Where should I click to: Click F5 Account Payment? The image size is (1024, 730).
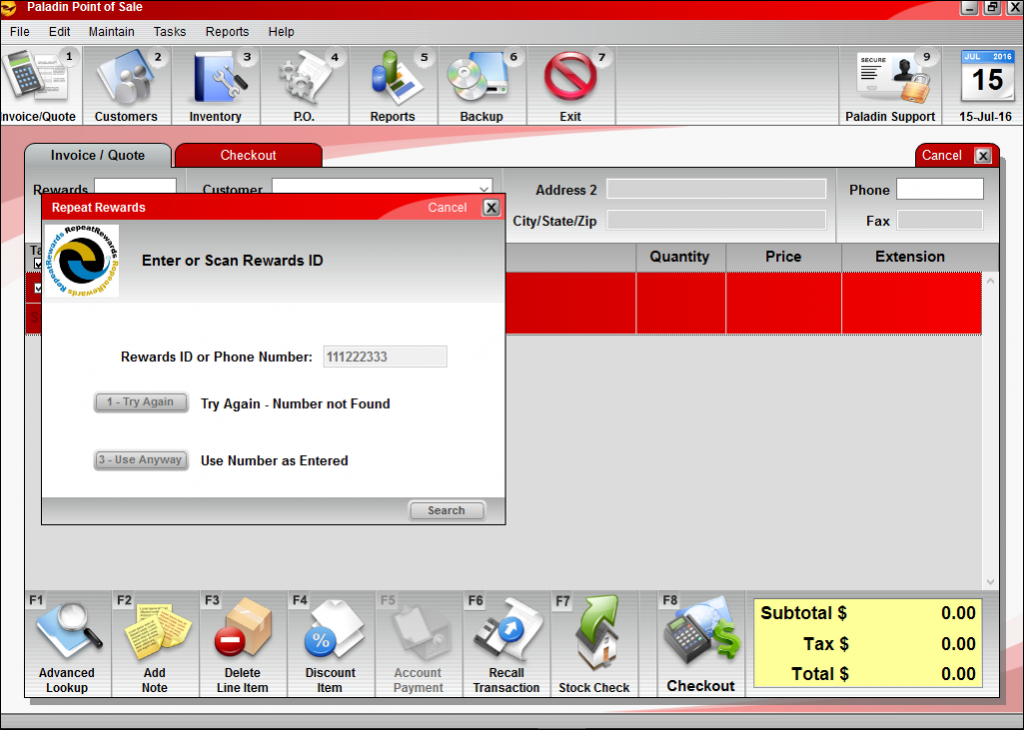point(418,644)
